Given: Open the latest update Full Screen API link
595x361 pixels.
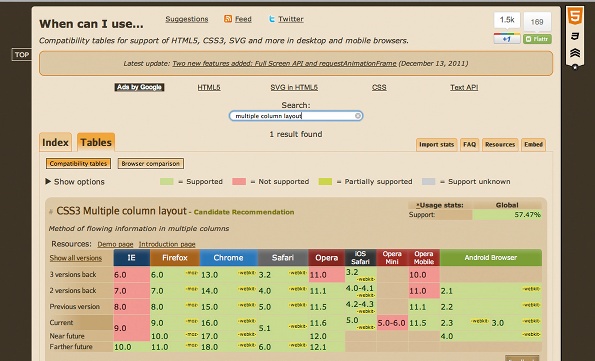Looking at the screenshot, I should pos(284,63).
